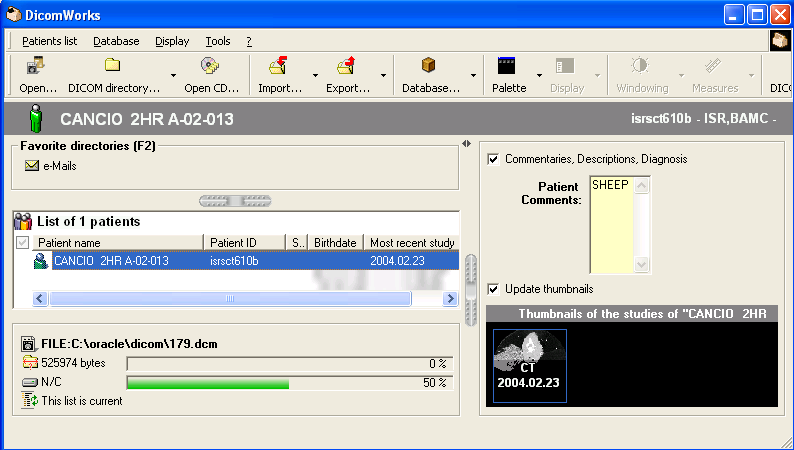Click the patient list scroll right arrow
Image resolution: width=794 pixels, height=450 pixels.
point(450,299)
